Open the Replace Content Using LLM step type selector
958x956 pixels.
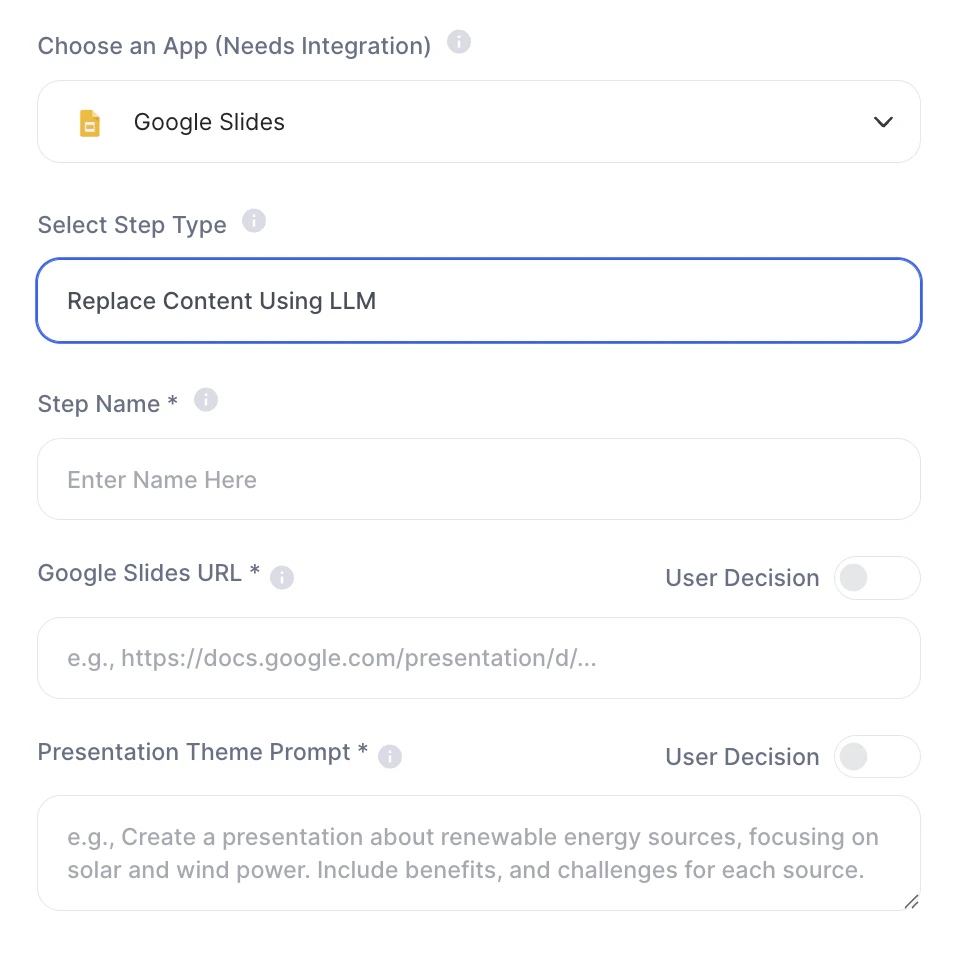478,301
